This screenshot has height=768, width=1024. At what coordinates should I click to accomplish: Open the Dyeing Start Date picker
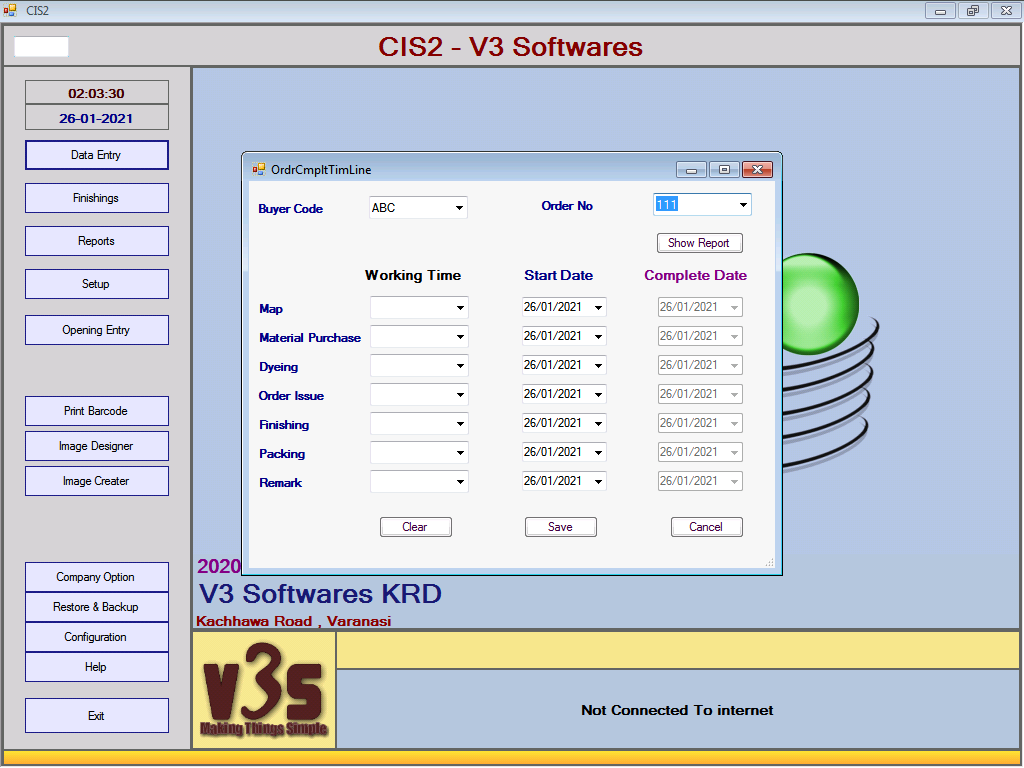click(598, 366)
